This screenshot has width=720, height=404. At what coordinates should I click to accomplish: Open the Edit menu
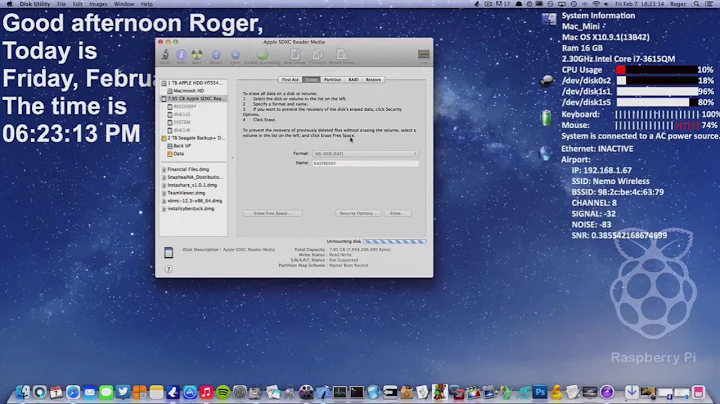[x=78, y=4]
